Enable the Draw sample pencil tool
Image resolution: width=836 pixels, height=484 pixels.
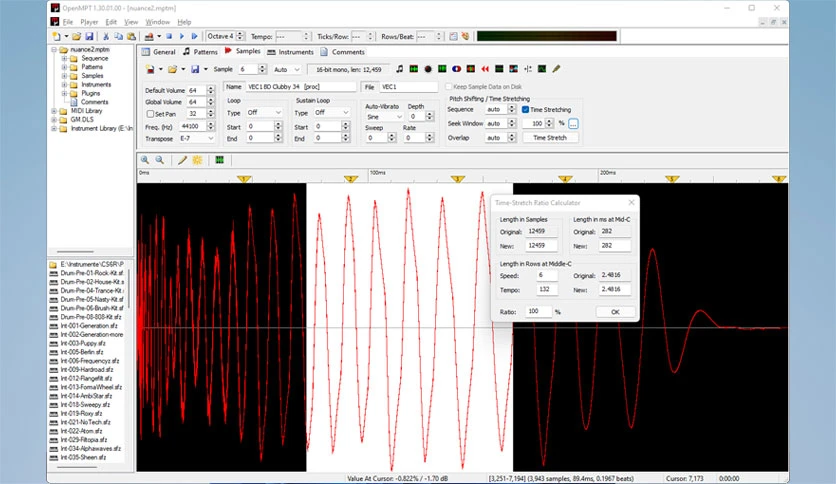(x=182, y=160)
